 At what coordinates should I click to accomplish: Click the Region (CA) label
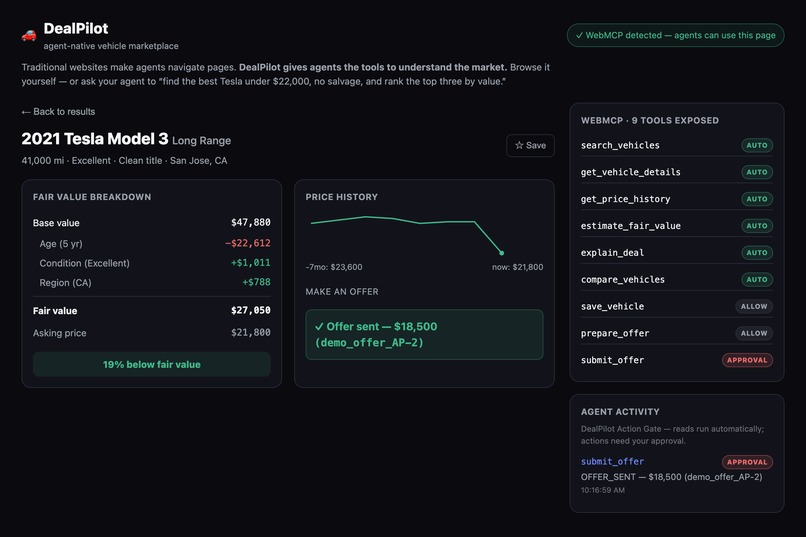click(x=65, y=283)
